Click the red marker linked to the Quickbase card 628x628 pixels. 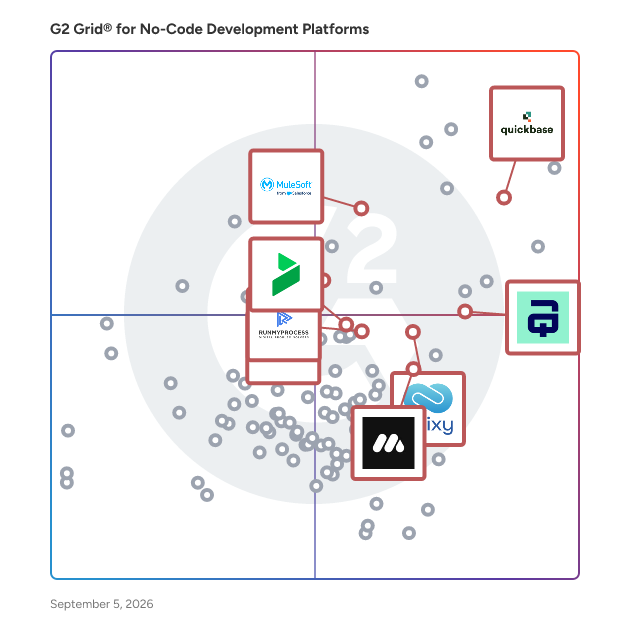point(504,197)
